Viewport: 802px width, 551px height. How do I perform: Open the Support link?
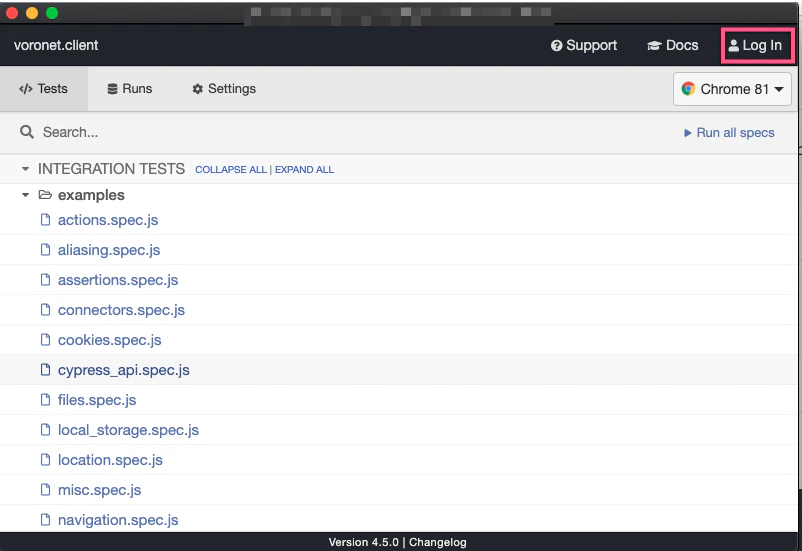(x=584, y=46)
